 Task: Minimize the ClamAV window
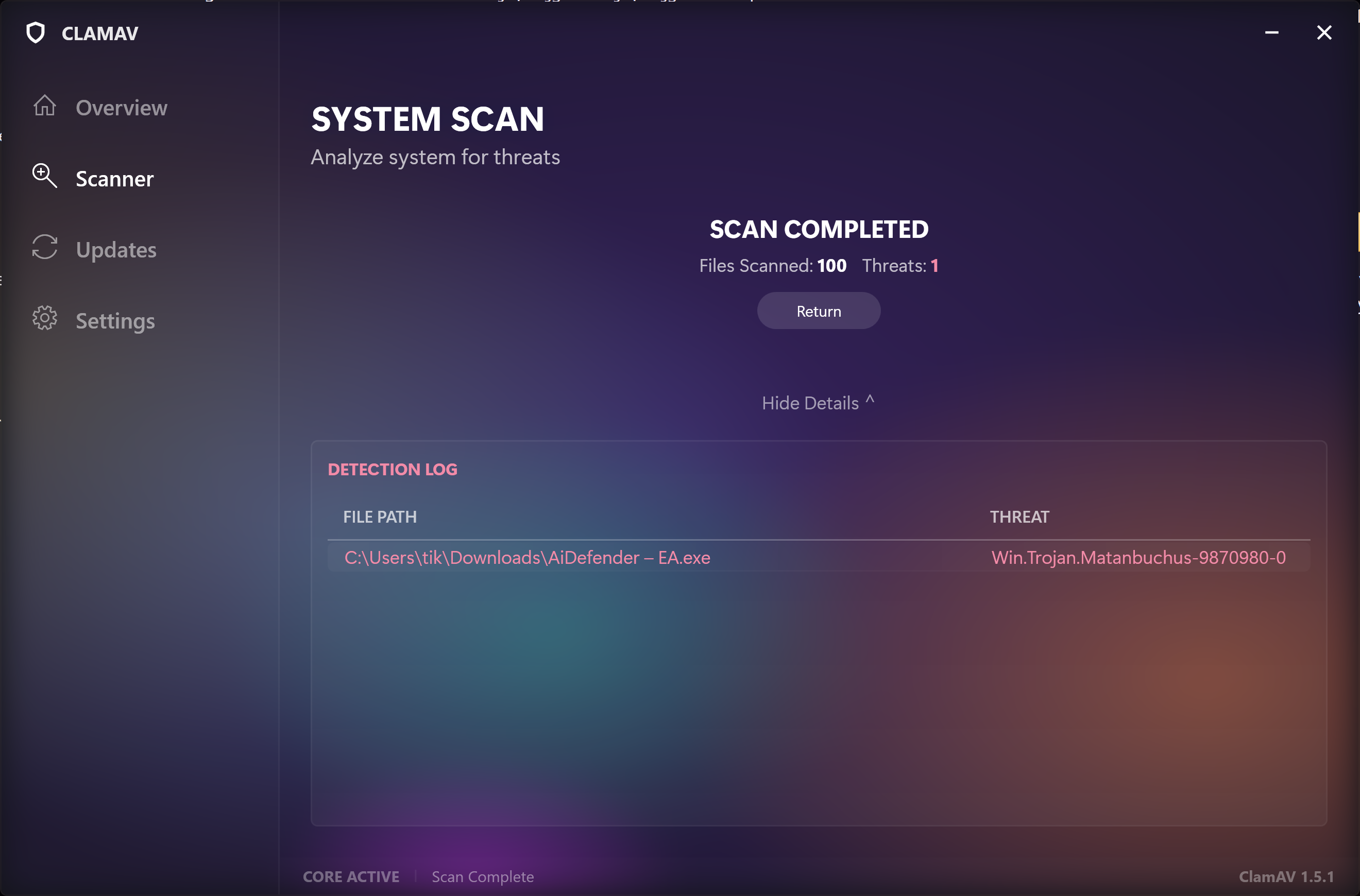pos(1271,32)
